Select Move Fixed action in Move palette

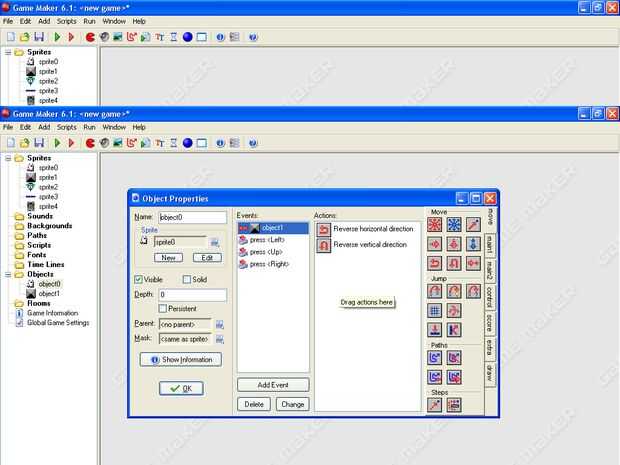pos(435,225)
